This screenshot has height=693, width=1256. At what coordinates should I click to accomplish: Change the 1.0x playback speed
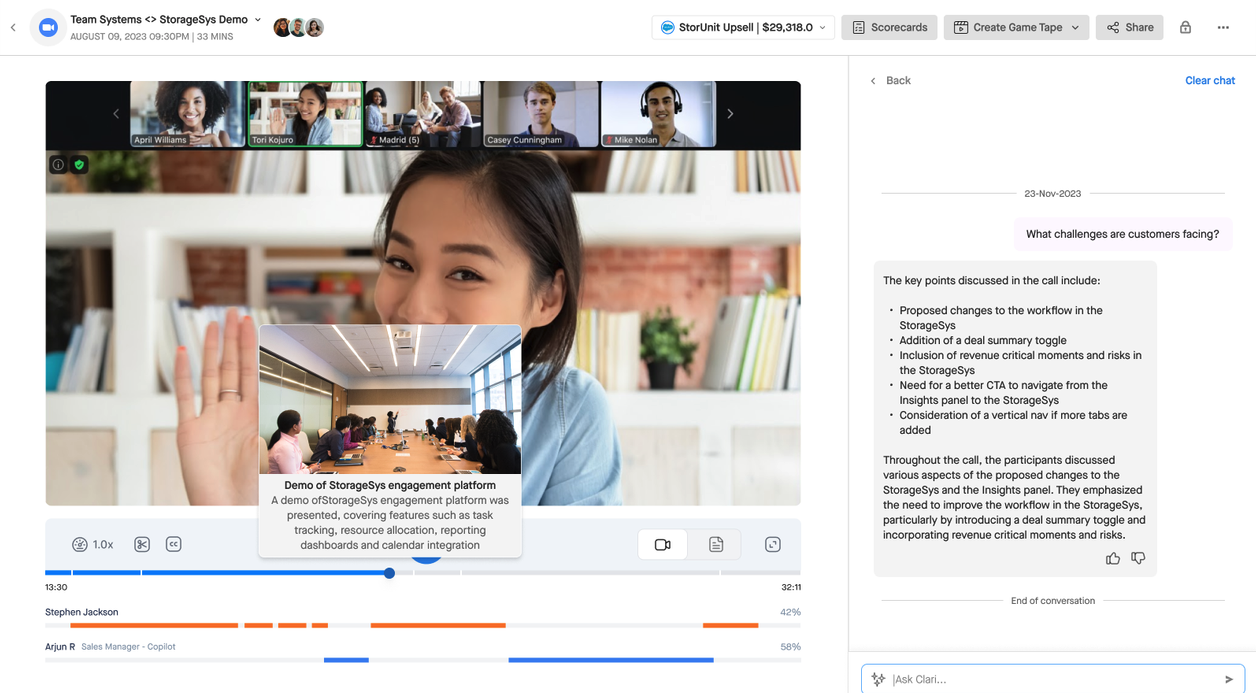[93, 544]
